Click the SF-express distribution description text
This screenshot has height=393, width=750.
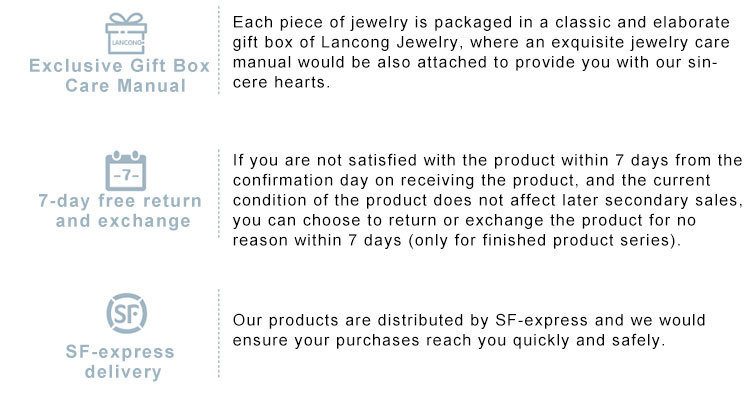point(469,330)
